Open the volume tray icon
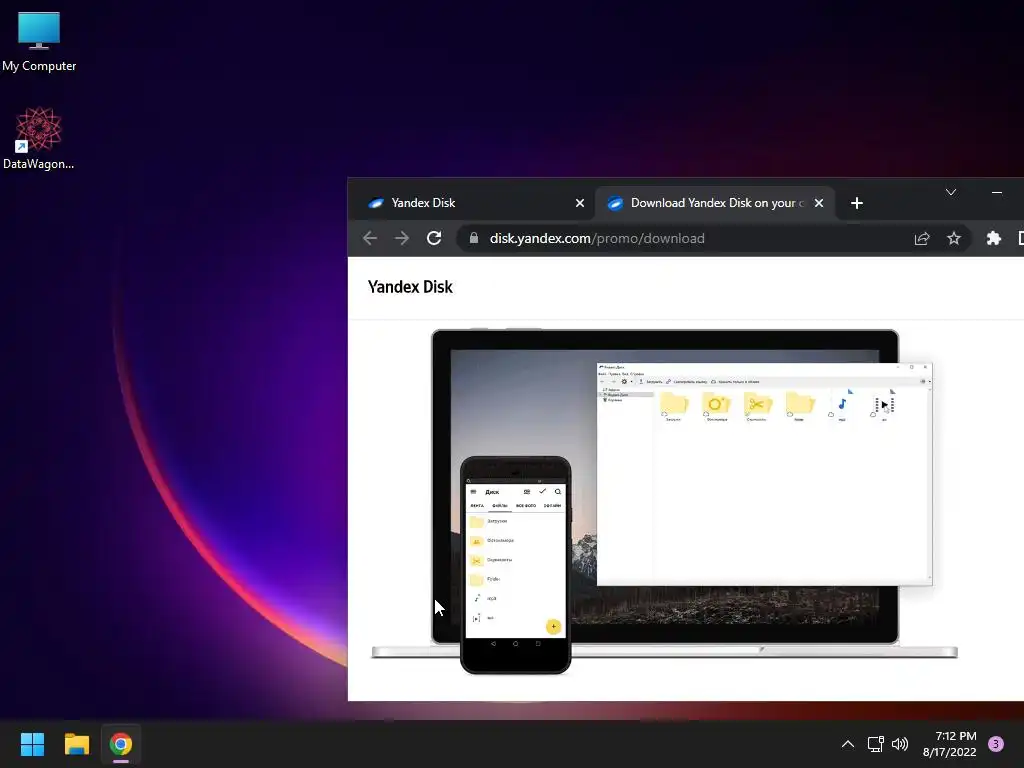The width and height of the screenshot is (1024, 768). [900, 744]
